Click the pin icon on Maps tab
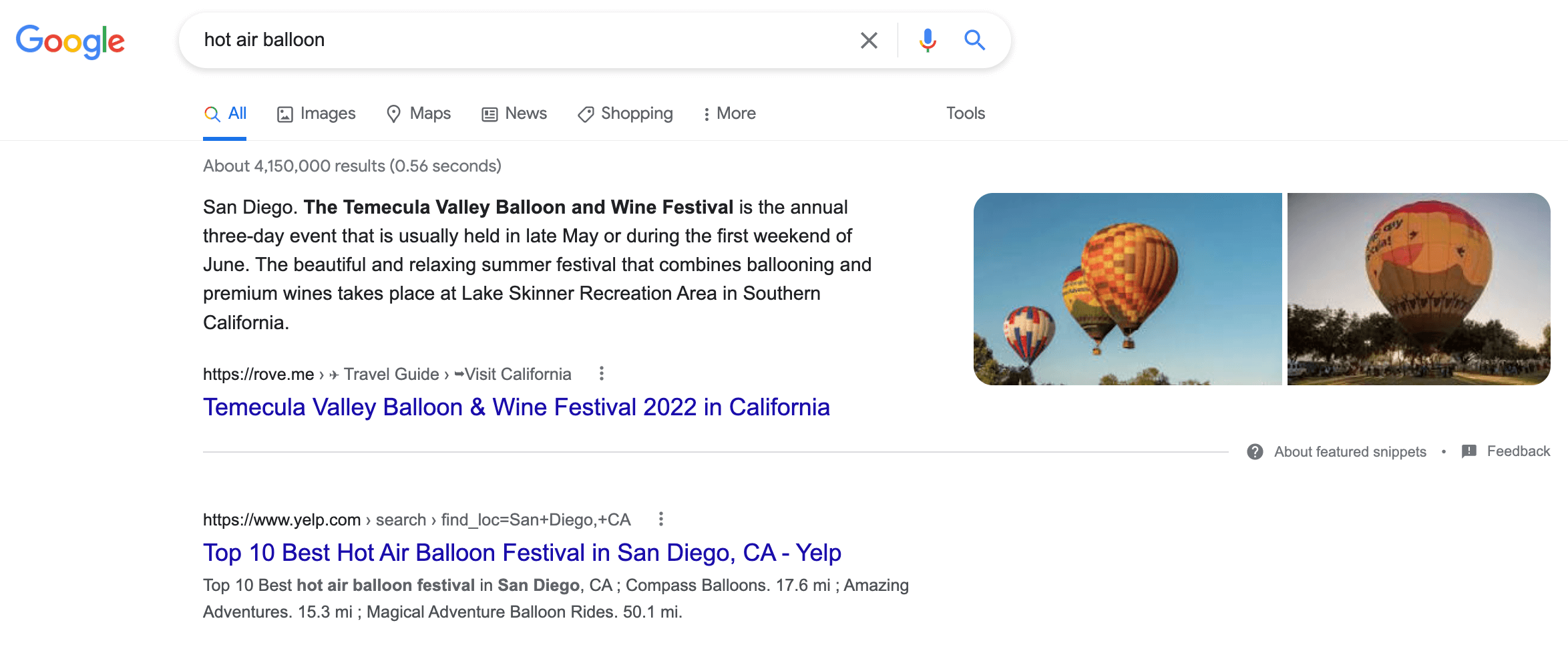The width and height of the screenshot is (1568, 653). (x=394, y=114)
